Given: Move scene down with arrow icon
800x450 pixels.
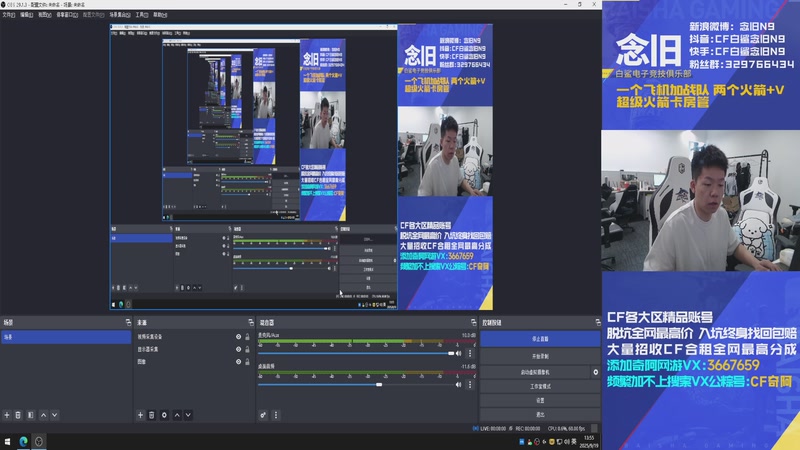Looking at the screenshot, I should point(55,415).
